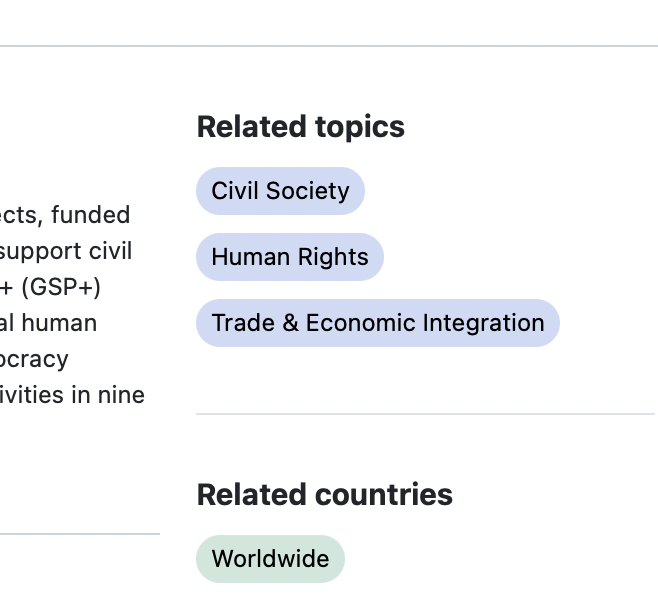Screen dimensions: 658x610
Task: Select the Worldwide country tag
Action: coord(270,559)
